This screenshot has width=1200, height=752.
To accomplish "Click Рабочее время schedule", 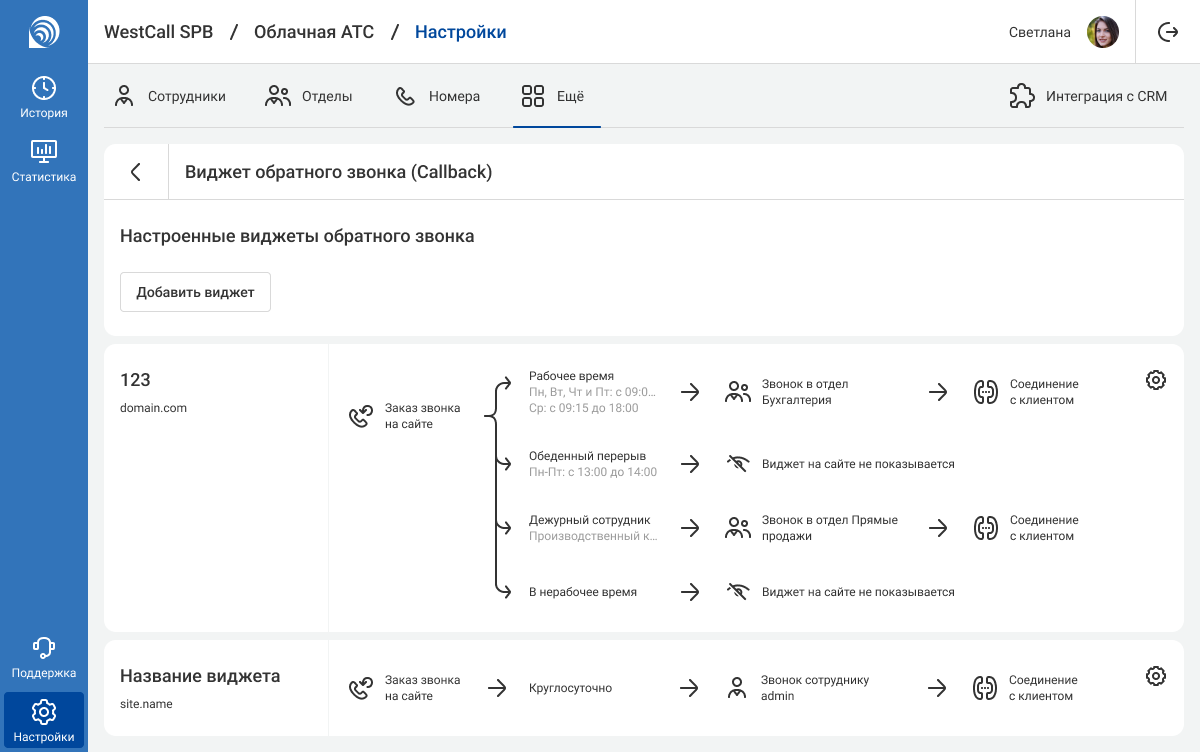I will [x=593, y=392].
